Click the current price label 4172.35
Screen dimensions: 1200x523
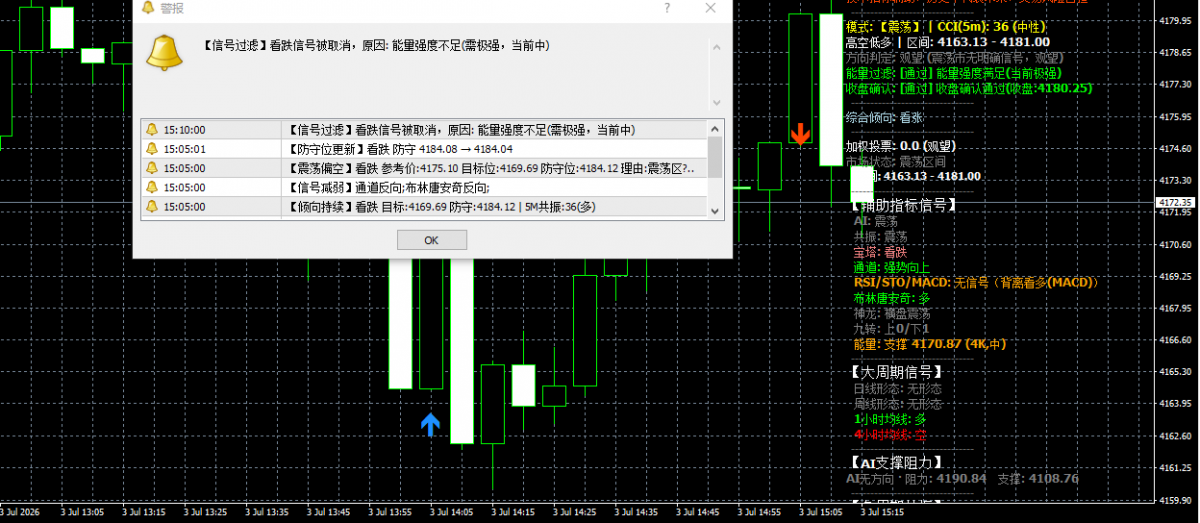click(x=1177, y=202)
